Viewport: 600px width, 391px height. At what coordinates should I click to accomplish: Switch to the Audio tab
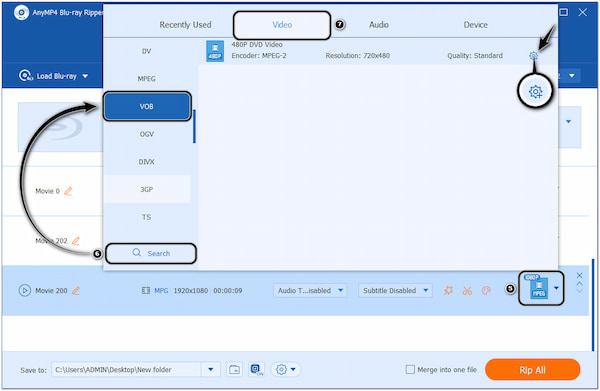click(x=378, y=25)
